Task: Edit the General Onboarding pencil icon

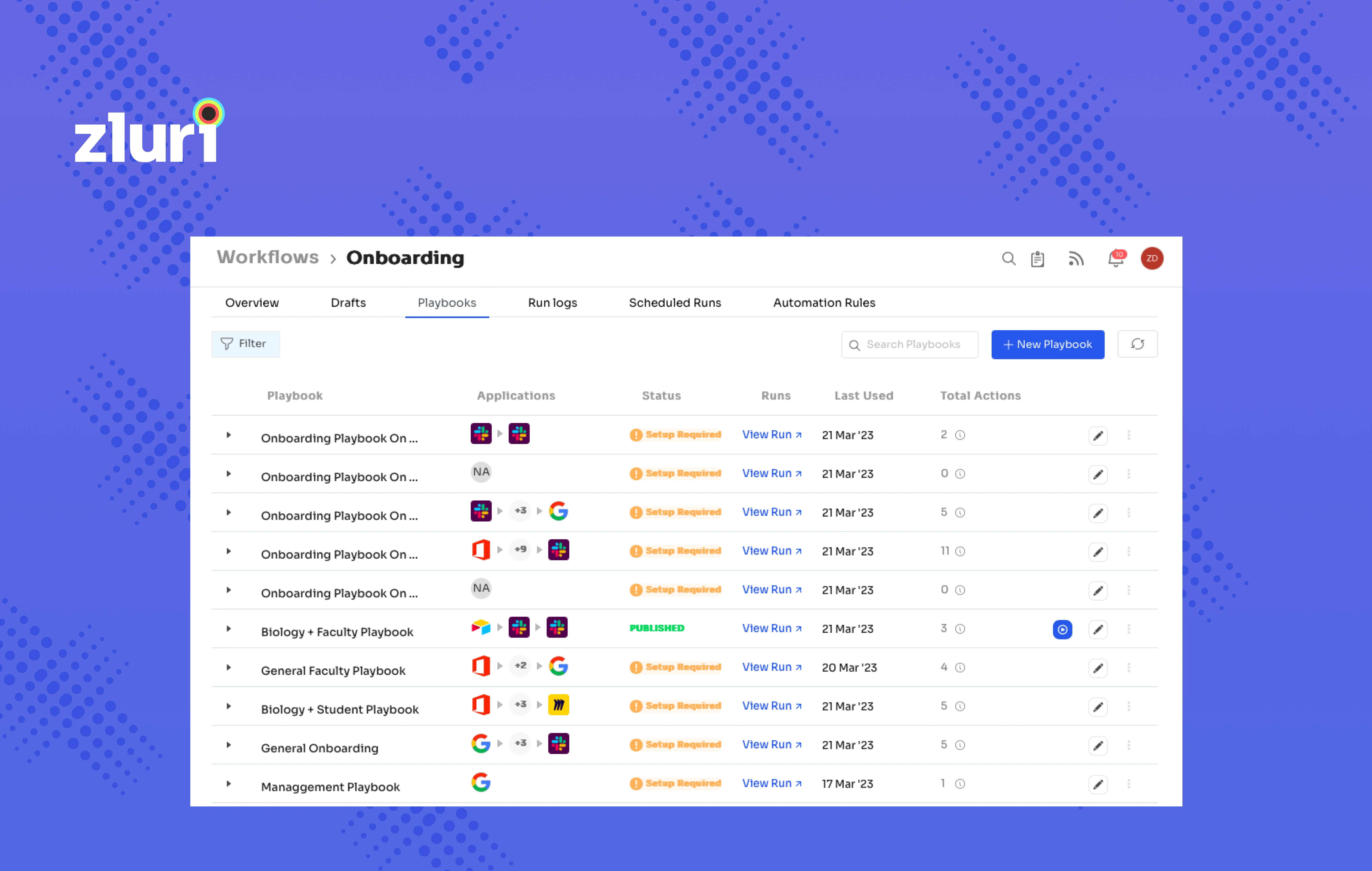Action: coord(1098,746)
